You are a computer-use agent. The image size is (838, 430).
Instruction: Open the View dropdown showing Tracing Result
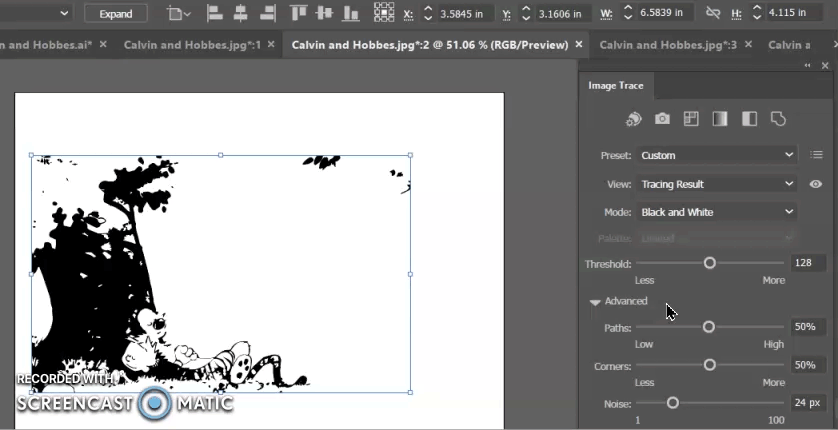coord(716,184)
